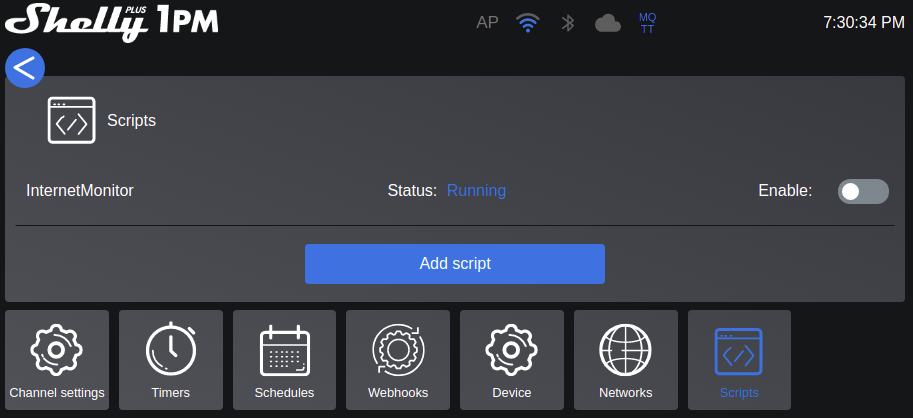This screenshot has height=418, width=913.
Task: Click the Running status text
Action: pos(476,190)
